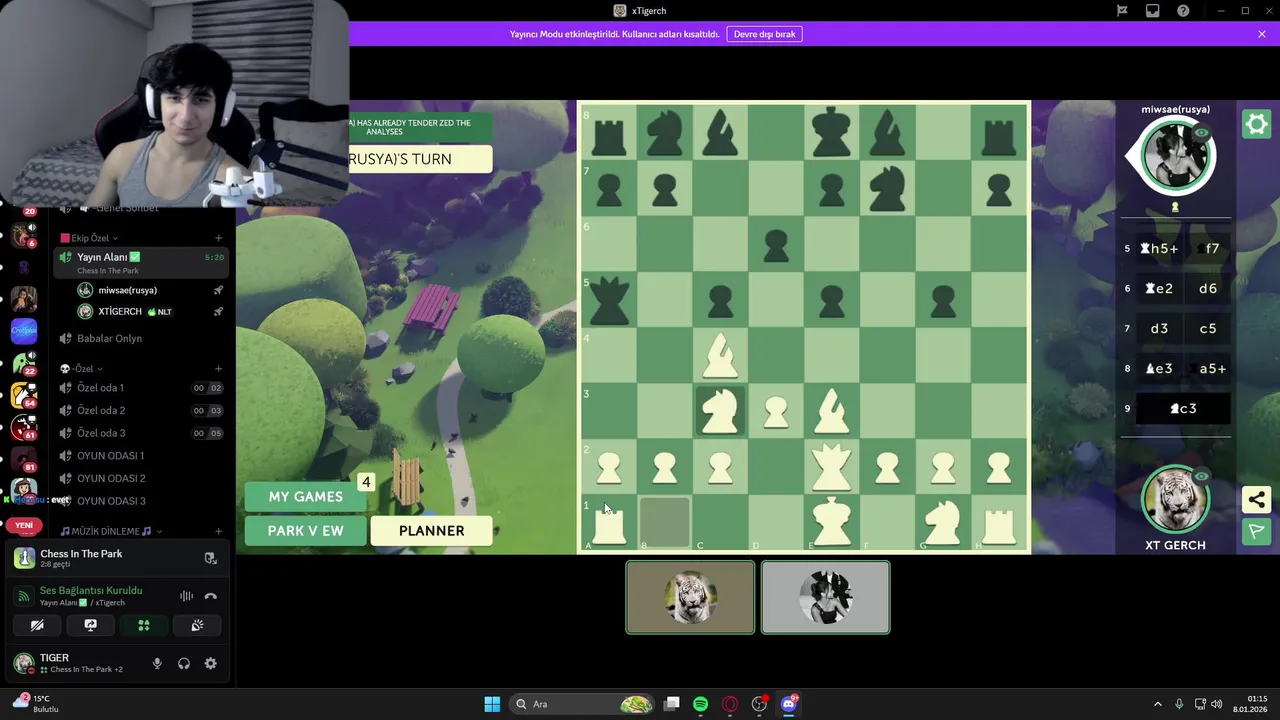
Task: Open MY GAMES list
Action: click(306, 497)
